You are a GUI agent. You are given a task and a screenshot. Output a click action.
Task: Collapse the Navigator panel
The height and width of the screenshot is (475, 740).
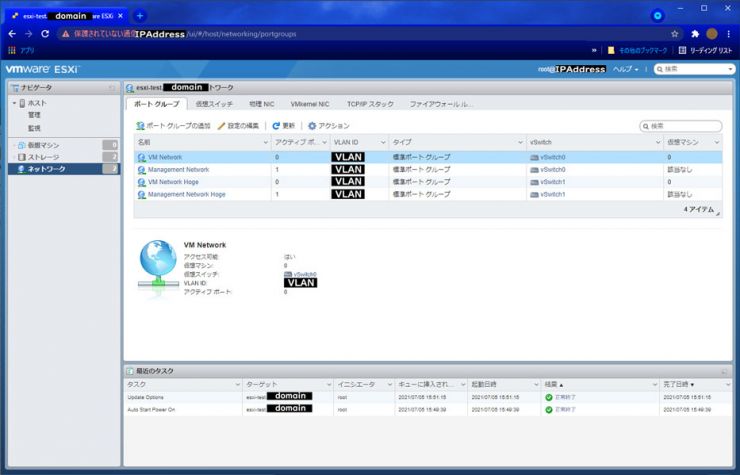(x=111, y=88)
